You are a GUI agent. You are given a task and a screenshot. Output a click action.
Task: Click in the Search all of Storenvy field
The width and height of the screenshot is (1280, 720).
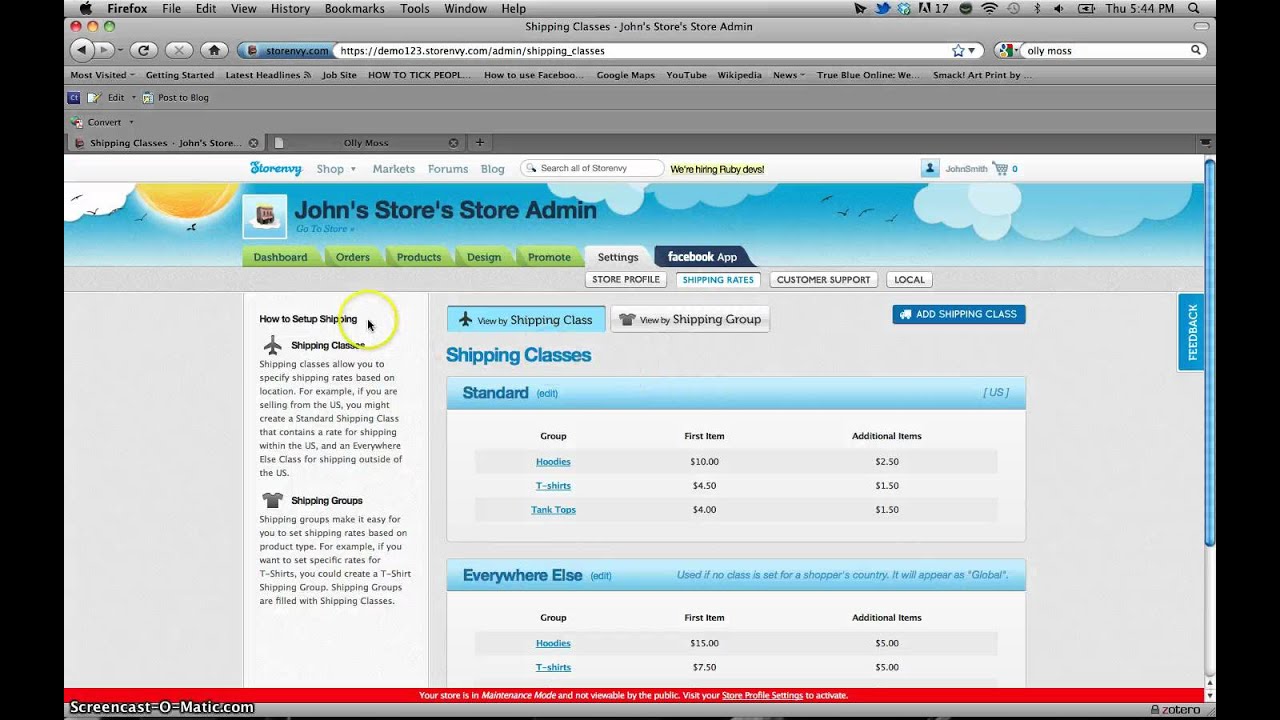[x=592, y=168]
